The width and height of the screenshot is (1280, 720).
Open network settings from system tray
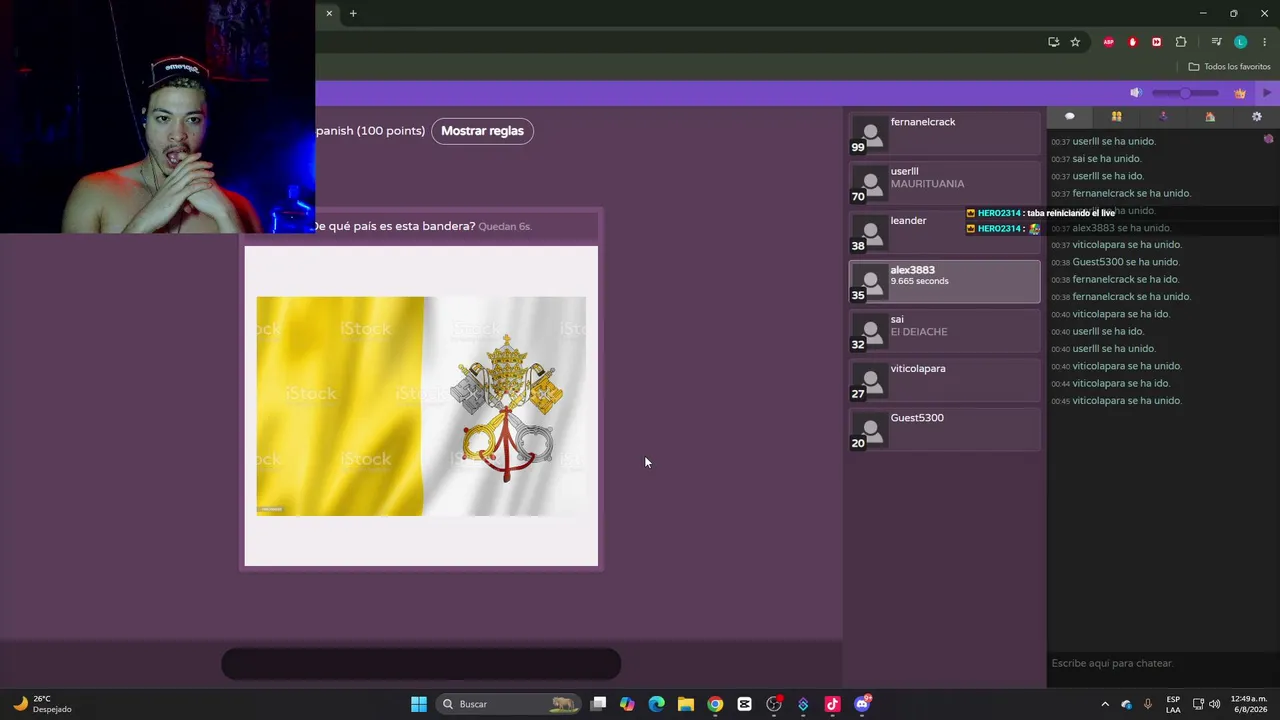1199,704
